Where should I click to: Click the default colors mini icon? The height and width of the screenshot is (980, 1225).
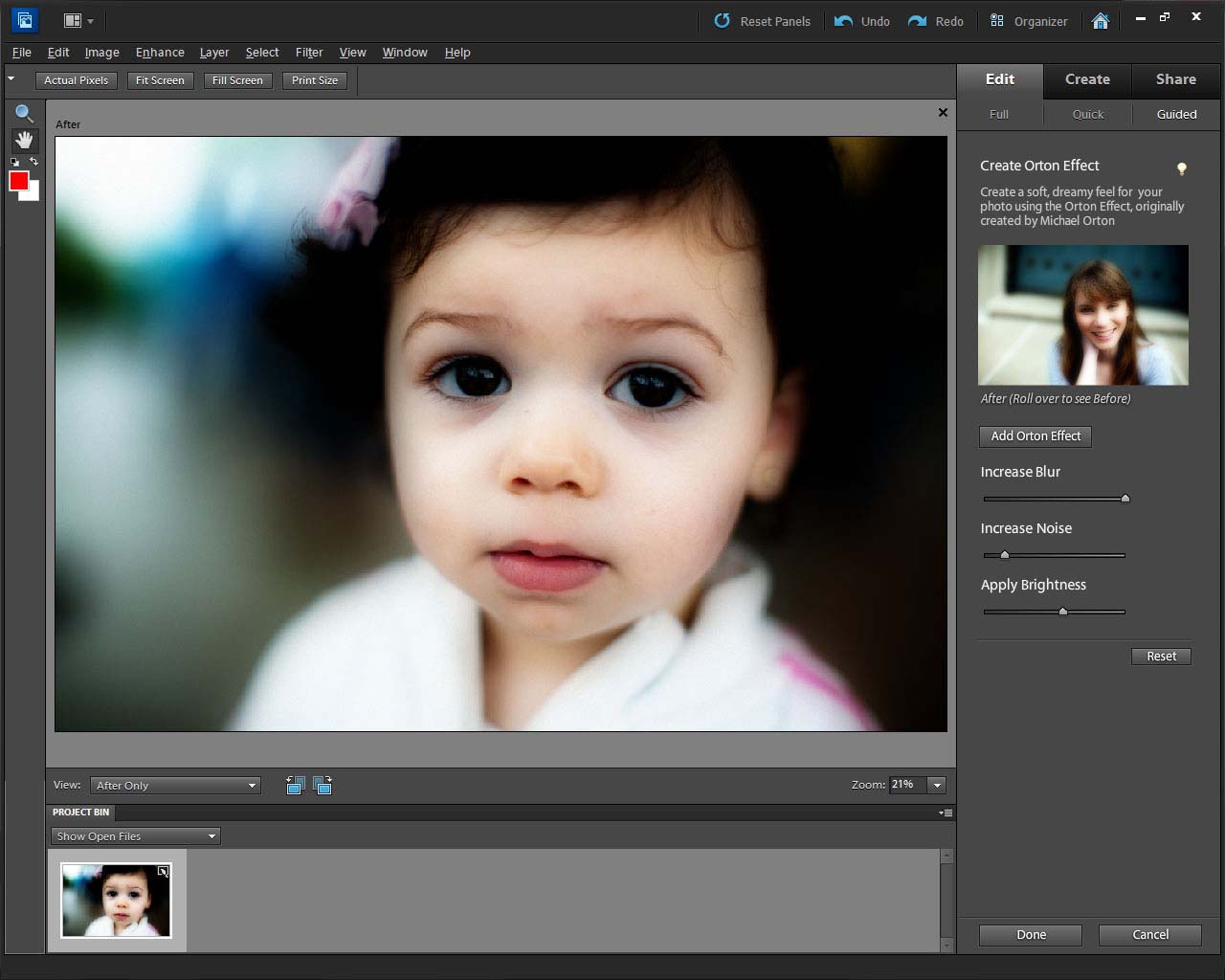click(14, 162)
